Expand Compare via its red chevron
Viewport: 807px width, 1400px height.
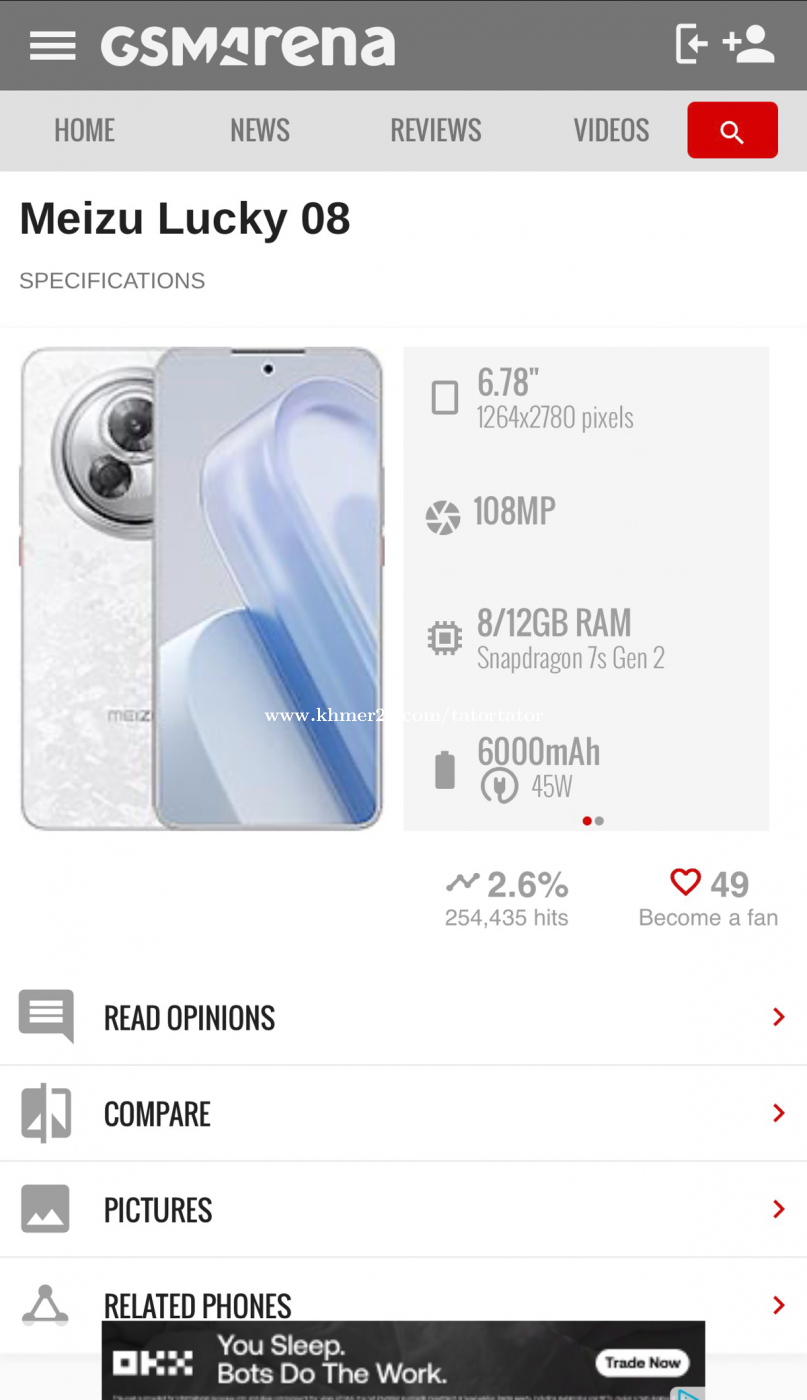[779, 1113]
